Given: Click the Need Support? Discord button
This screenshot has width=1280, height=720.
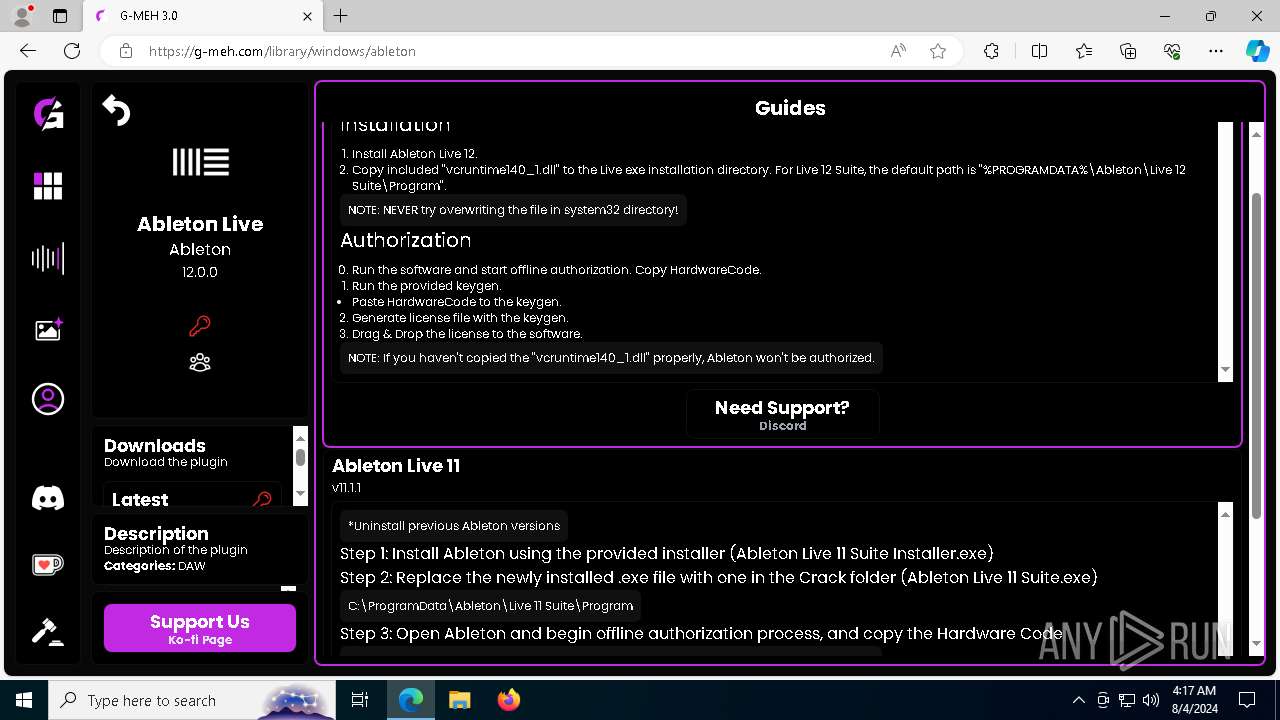Looking at the screenshot, I should coord(782,414).
